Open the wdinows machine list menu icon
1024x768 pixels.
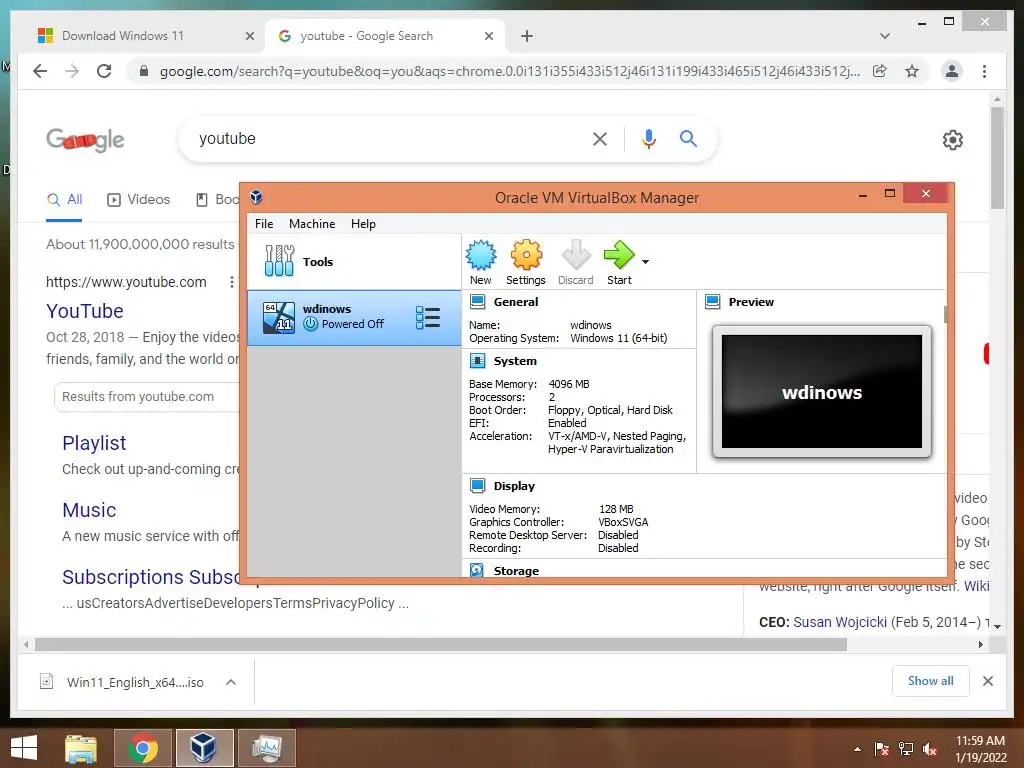[428, 317]
